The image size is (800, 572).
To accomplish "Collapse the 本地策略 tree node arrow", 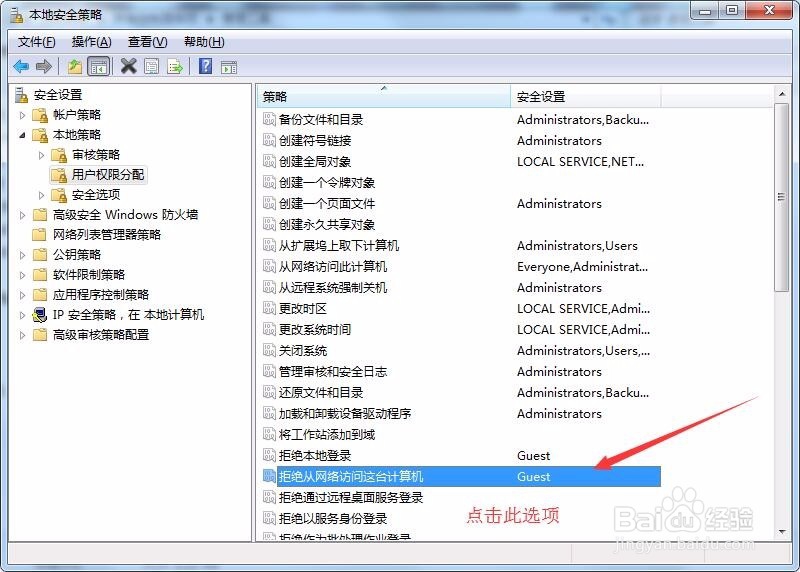I will (22, 135).
